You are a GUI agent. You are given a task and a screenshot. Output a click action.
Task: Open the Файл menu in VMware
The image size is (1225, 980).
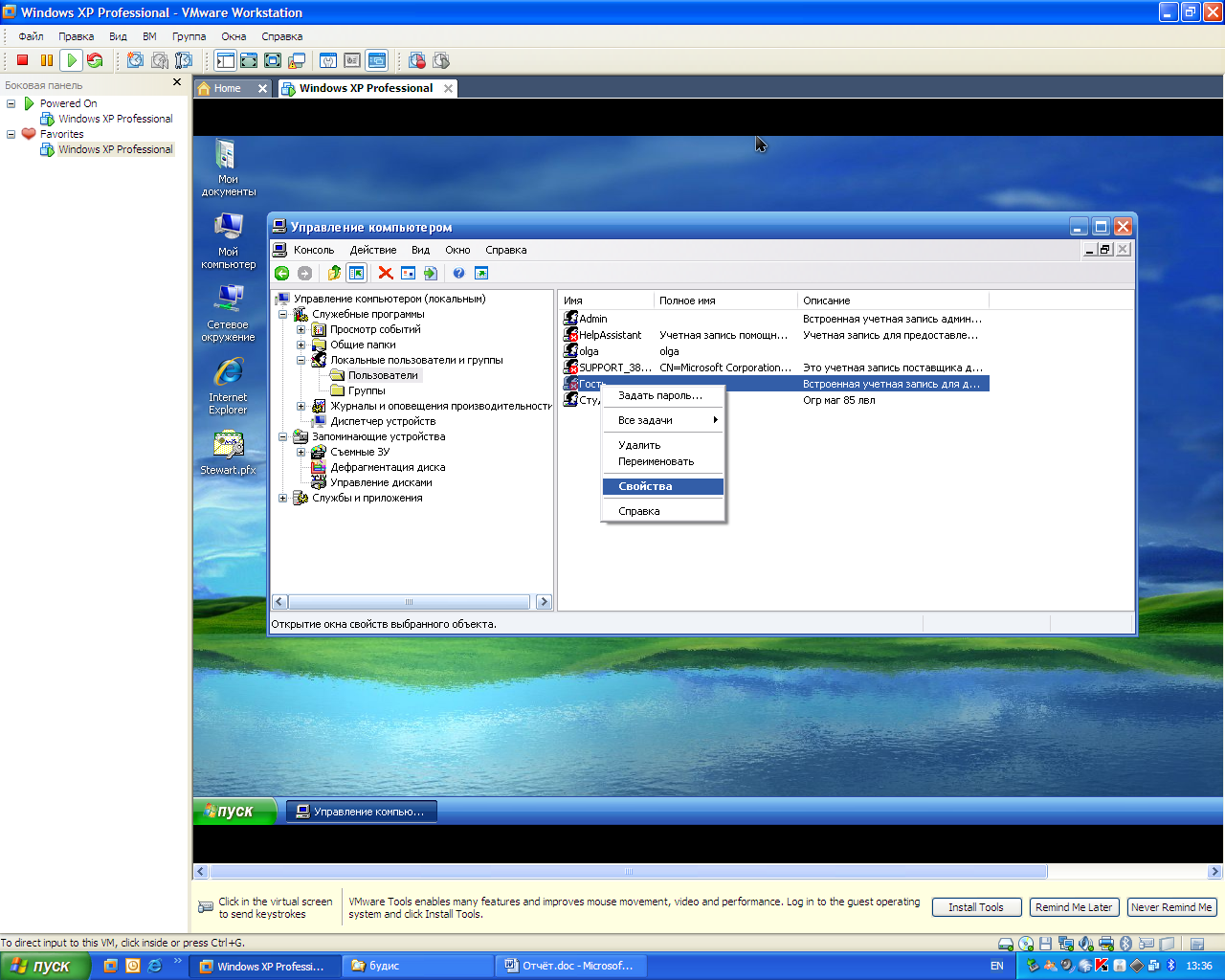(x=31, y=36)
